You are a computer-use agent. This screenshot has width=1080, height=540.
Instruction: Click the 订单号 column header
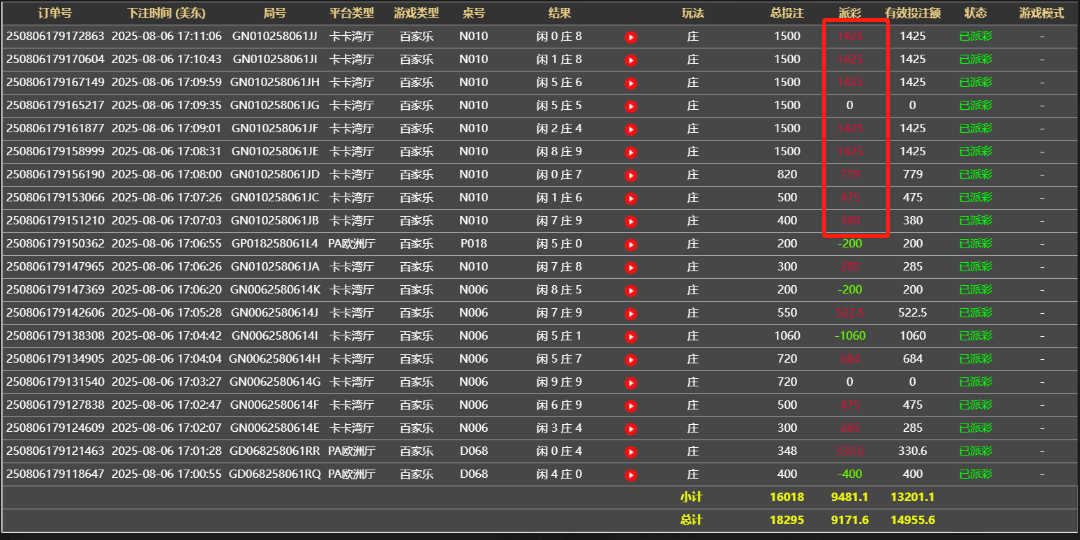click(55, 13)
